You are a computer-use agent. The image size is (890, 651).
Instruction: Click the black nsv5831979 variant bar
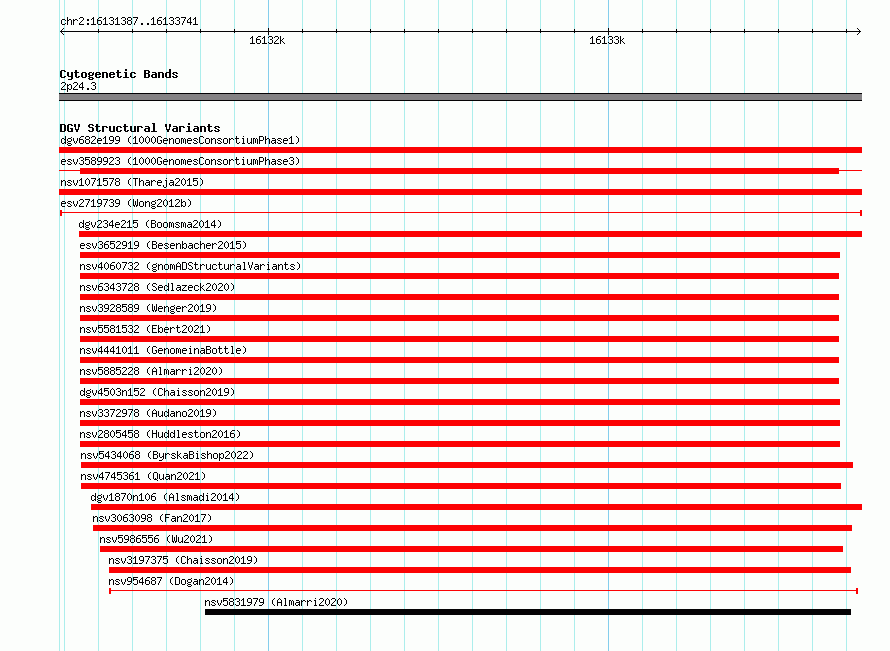pyautogui.click(x=528, y=612)
